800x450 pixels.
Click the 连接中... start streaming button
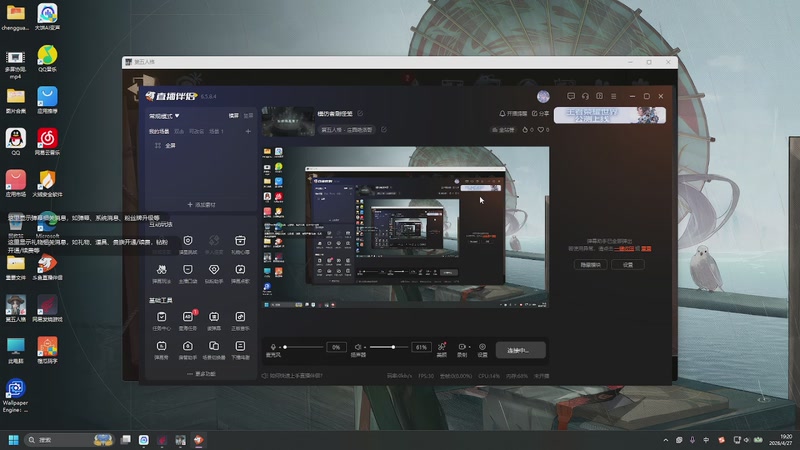pos(520,350)
